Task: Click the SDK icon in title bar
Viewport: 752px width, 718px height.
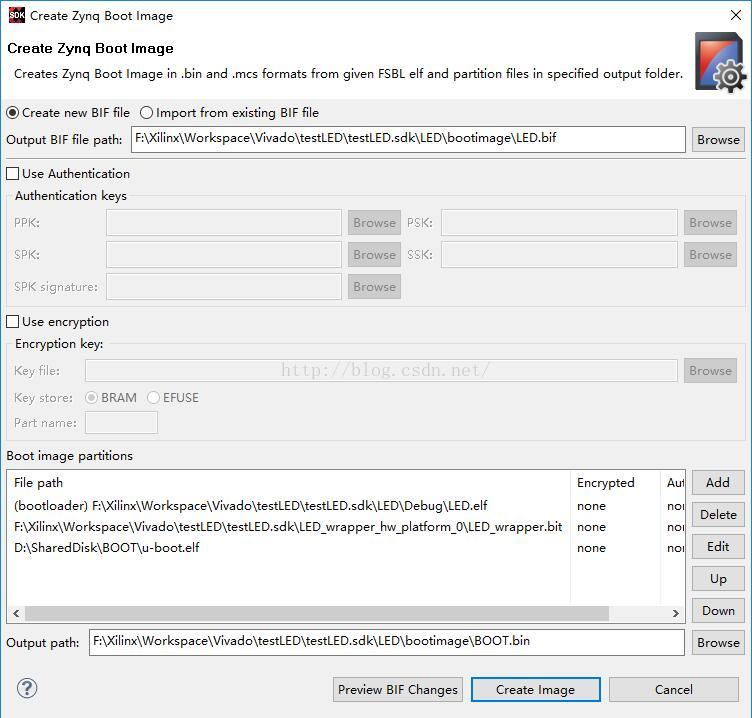Action: (16, 15)
